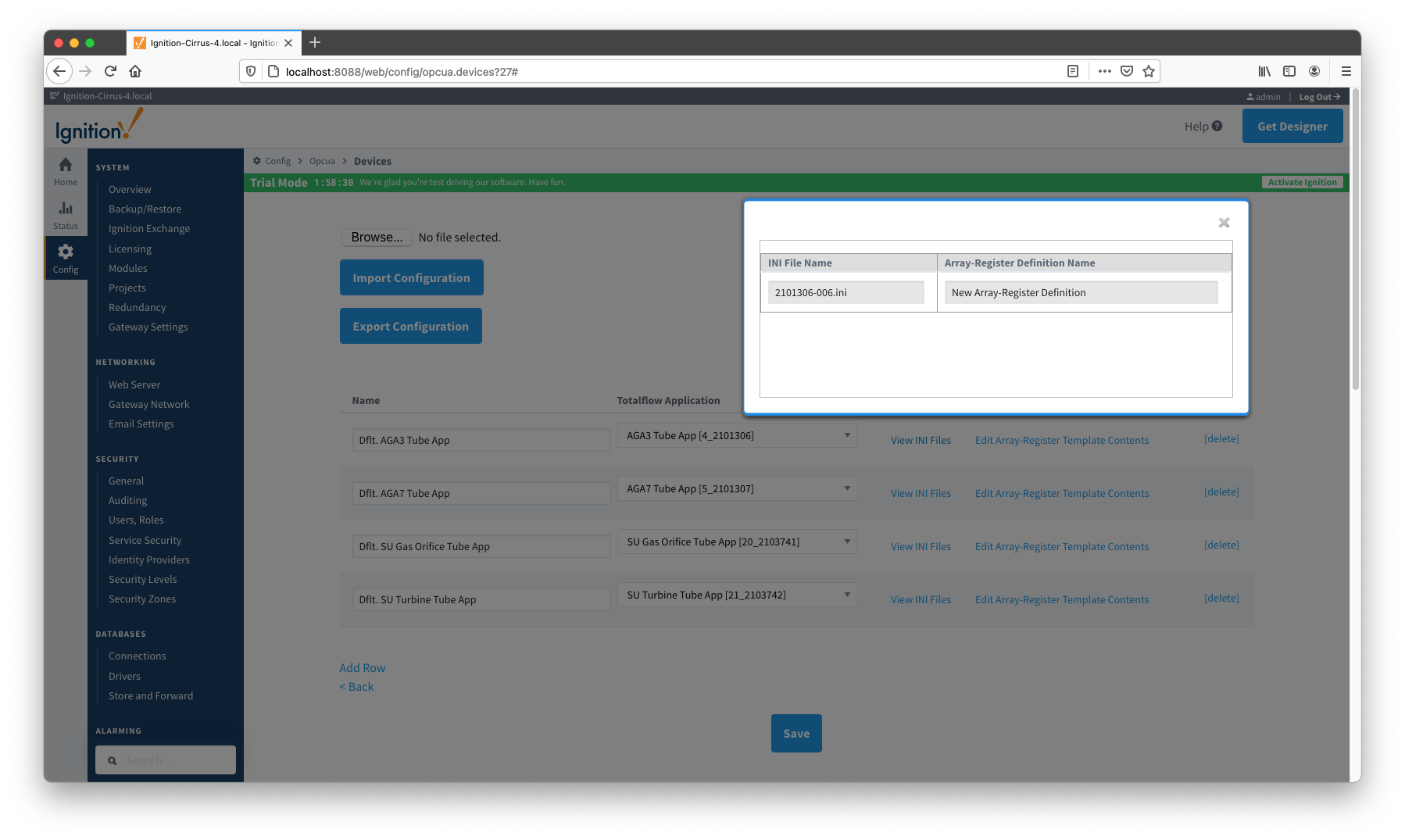Open the browser home page icon
1405x840 pixels.
click(x=135, y=71)
